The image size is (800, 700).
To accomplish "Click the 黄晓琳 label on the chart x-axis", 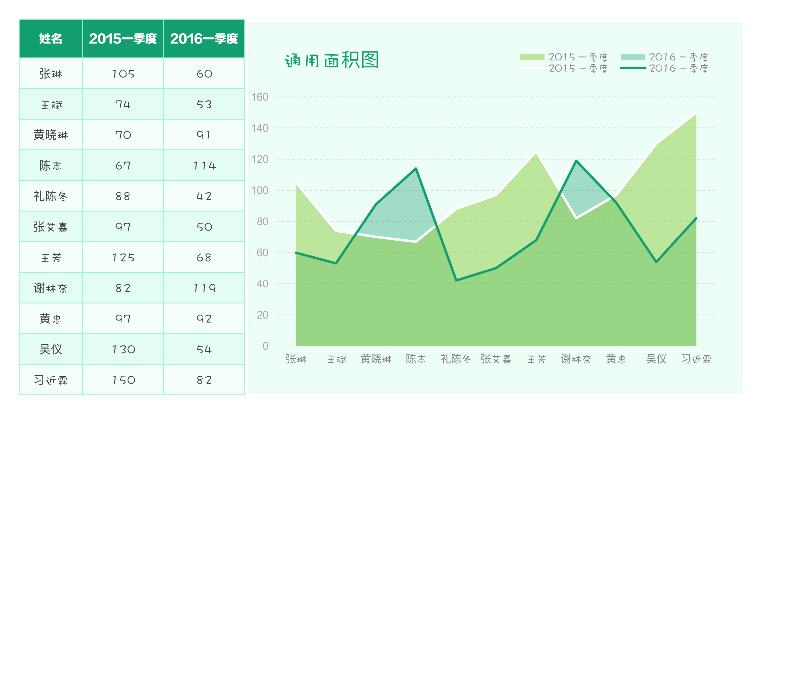I will coord(376,359).
